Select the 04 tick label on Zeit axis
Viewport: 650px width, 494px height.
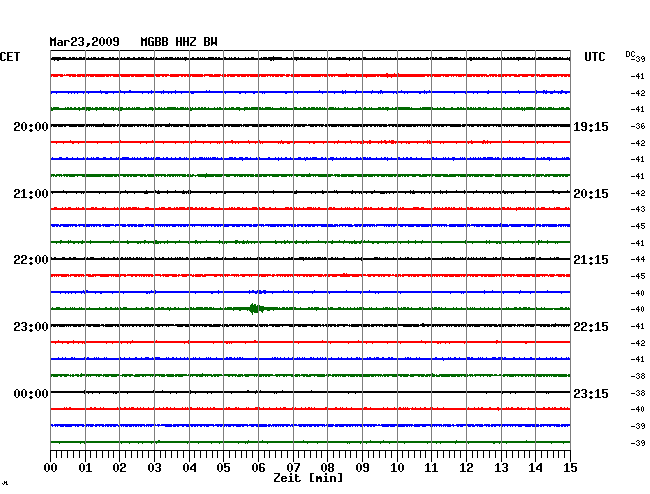tap(189, 467)
